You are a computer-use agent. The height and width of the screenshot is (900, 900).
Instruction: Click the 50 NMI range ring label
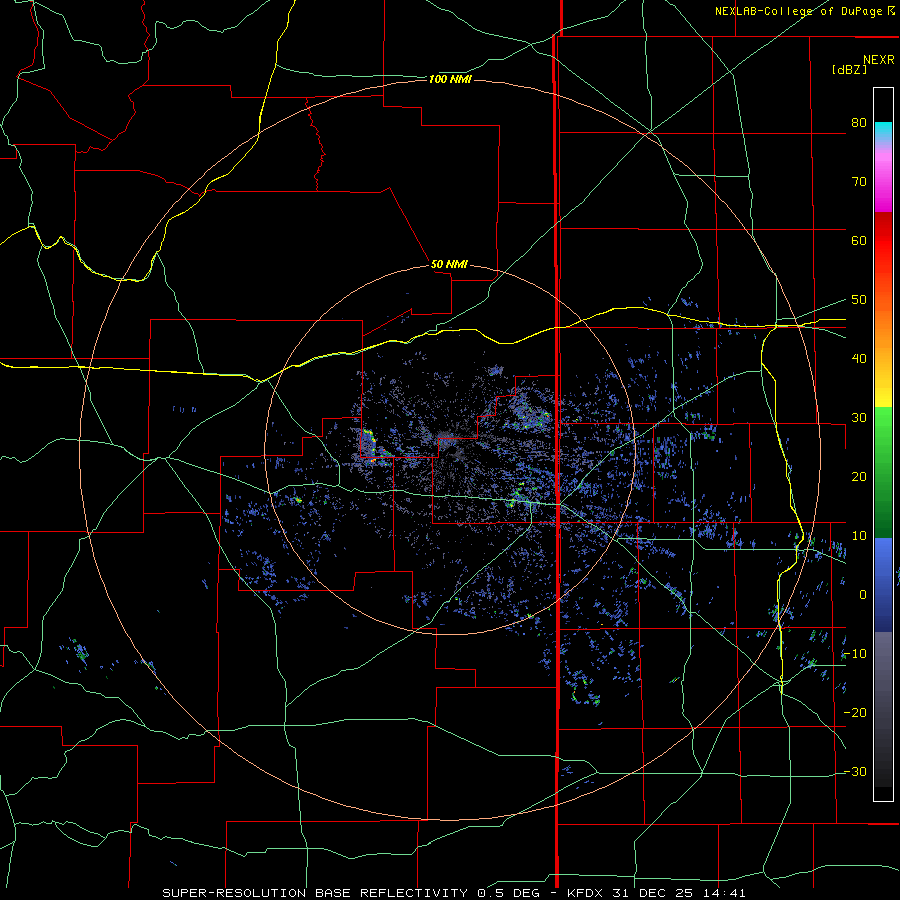[449, 265]
